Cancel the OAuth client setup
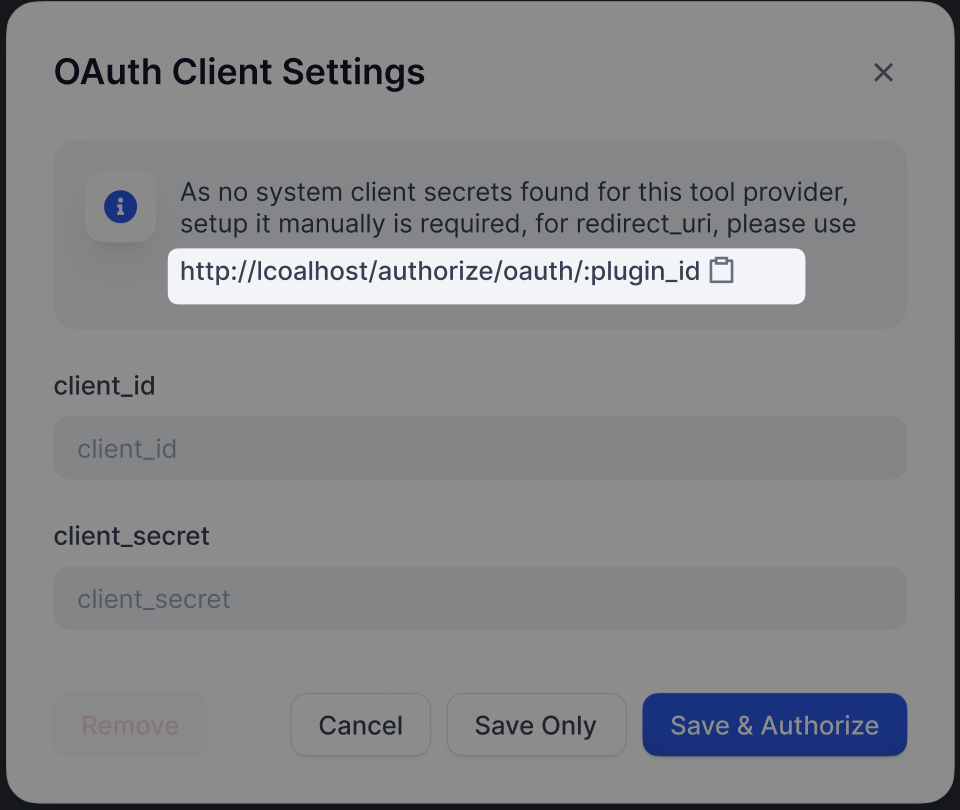 [x=360, y=725]
